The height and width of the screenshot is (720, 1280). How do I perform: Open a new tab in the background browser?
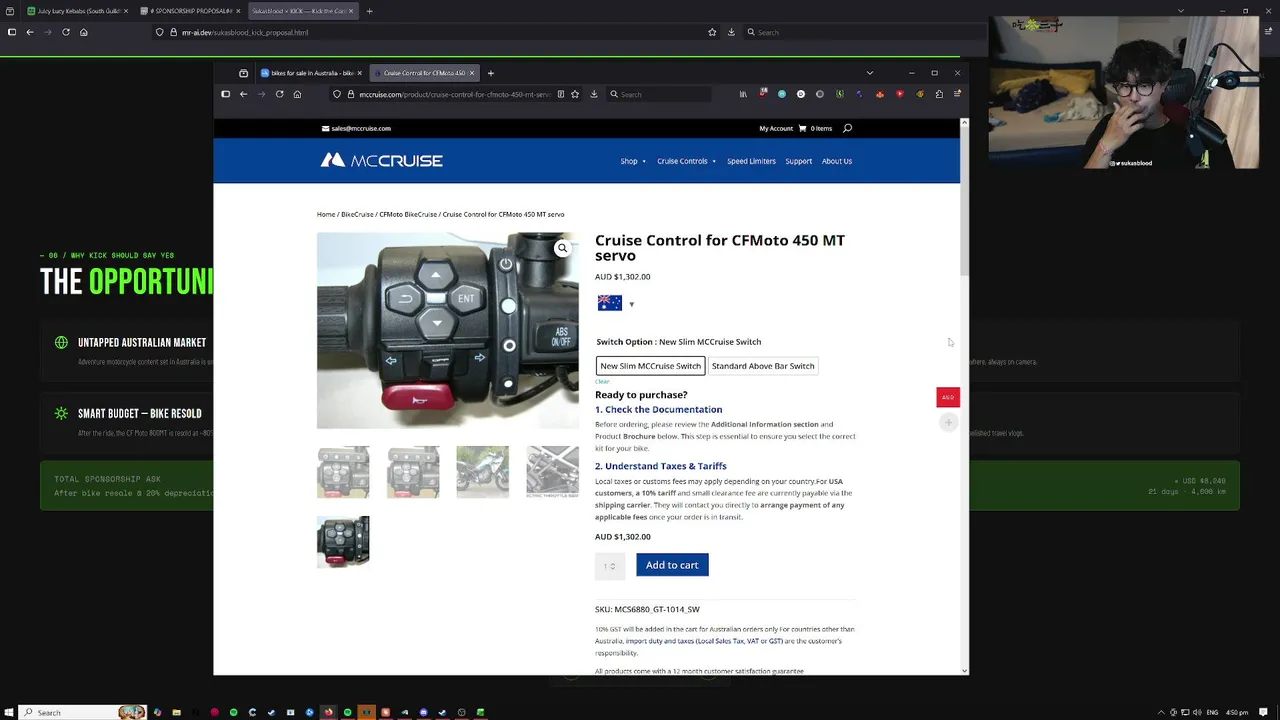369,11
